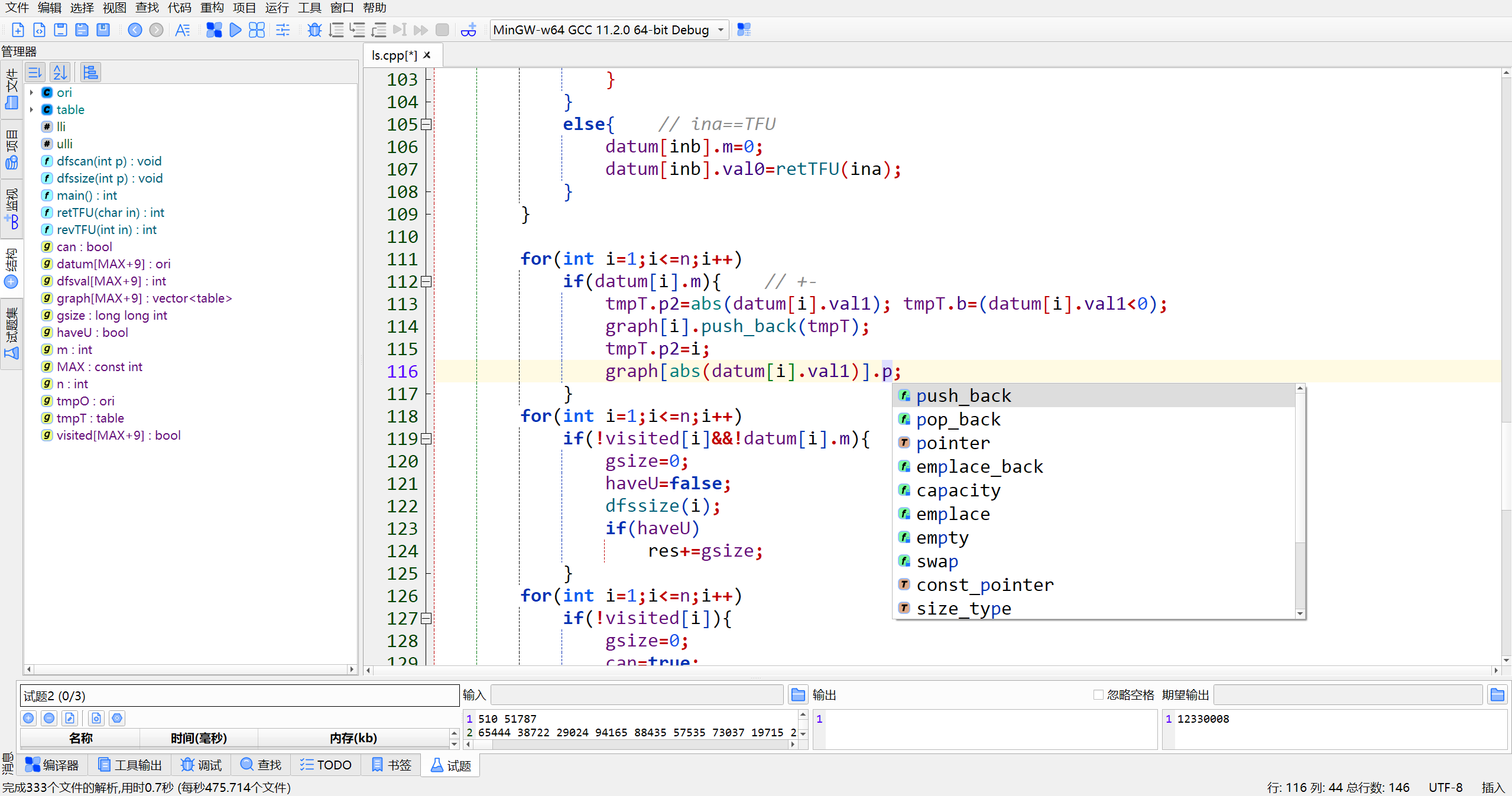Open the 帮助 menu
The height and width of the screenshot is (796, 1512).
[x=374, y=8]
